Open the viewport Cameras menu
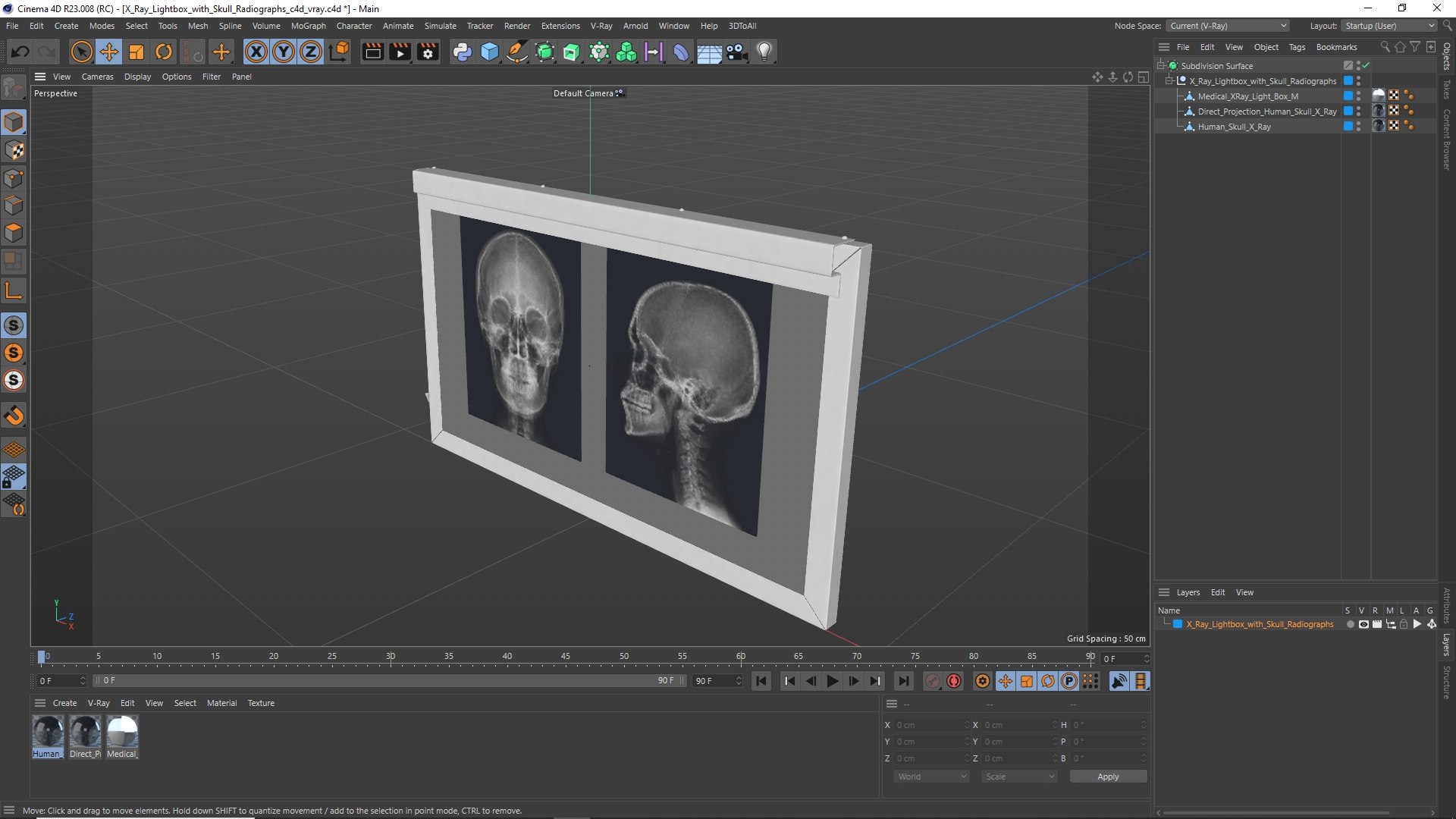This screenshot has width=1456, height=819. pyautogui.click(x=97, y=77)
